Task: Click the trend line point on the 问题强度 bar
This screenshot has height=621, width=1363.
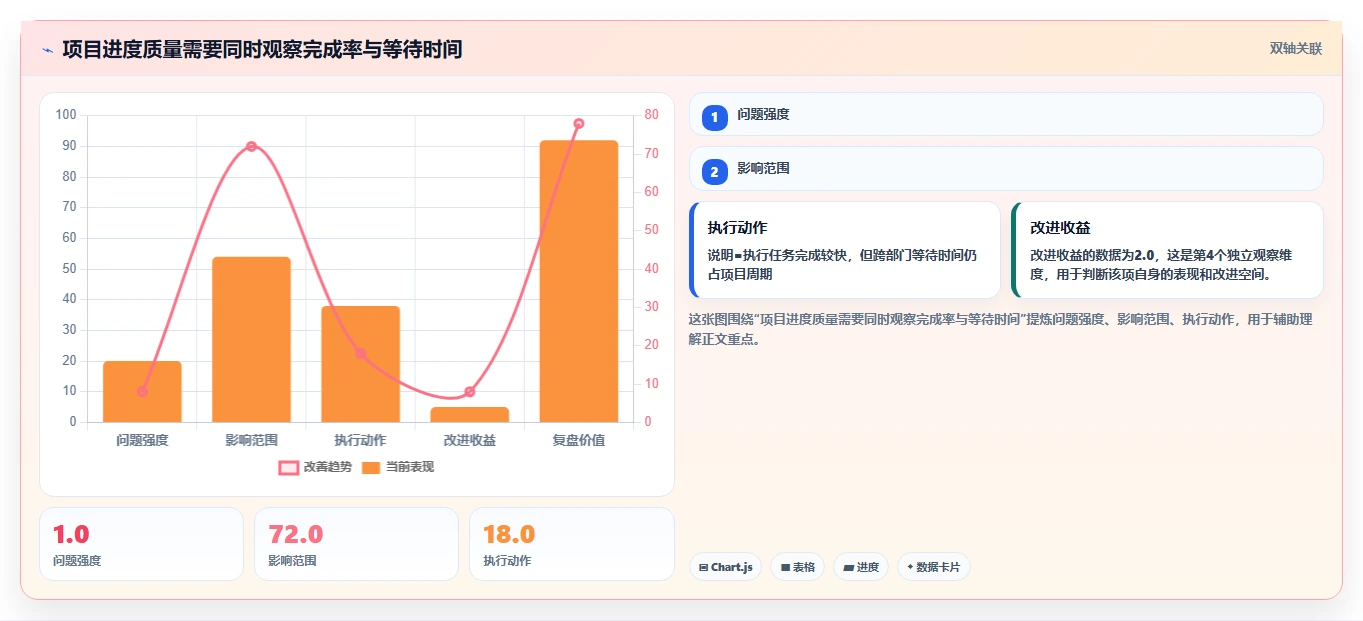Action: (x=142, y=392)
